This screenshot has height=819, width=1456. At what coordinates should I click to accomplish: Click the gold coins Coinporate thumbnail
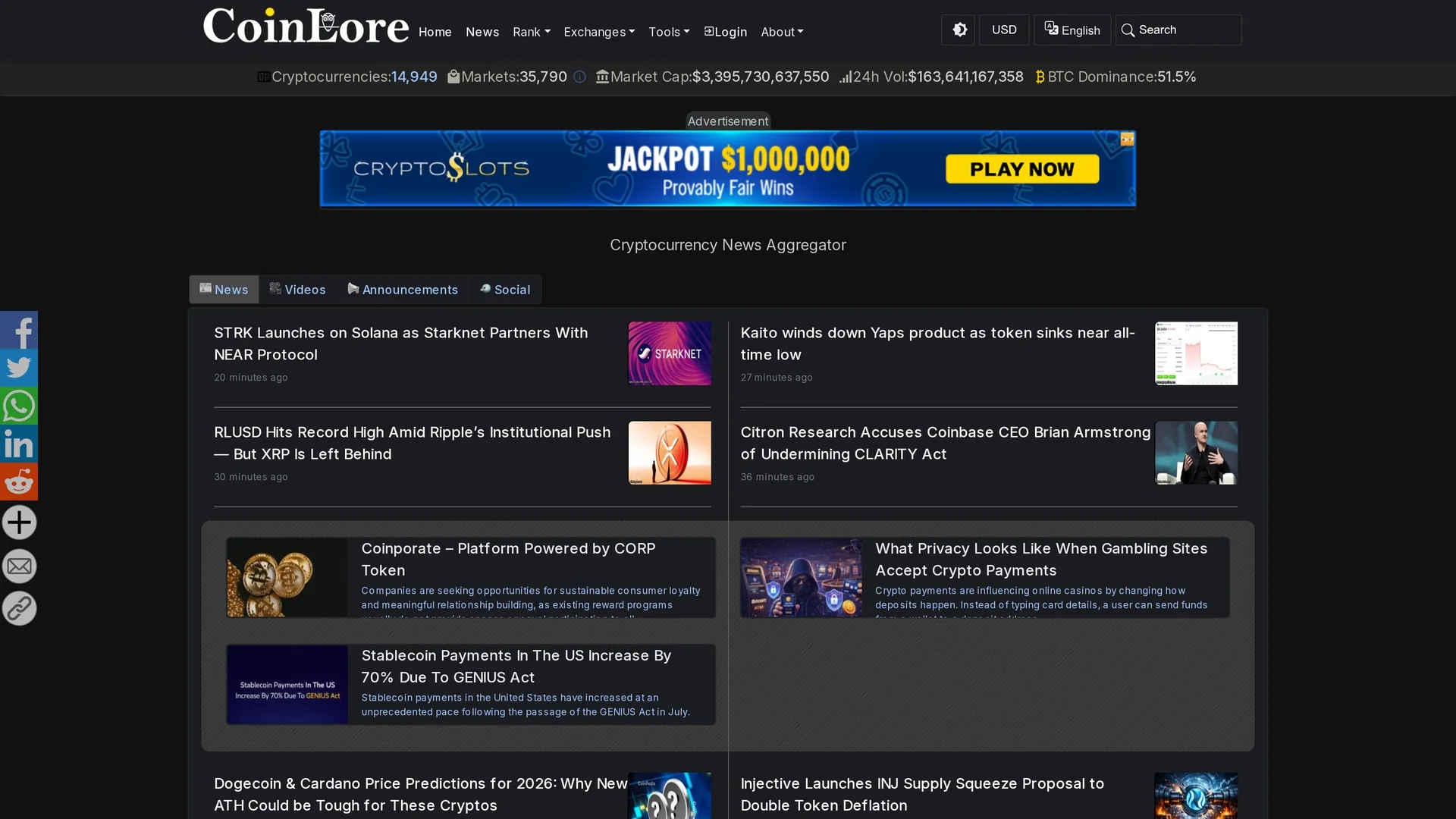click(287, 578)
